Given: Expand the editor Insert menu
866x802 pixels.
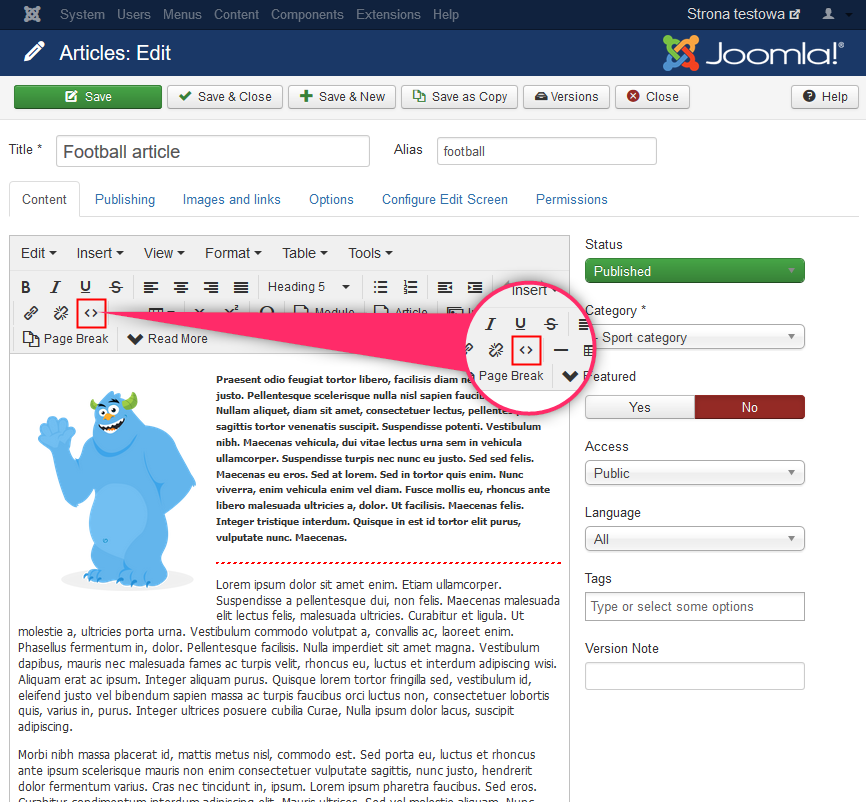Looking at the screenshot, I should point(100,253).
